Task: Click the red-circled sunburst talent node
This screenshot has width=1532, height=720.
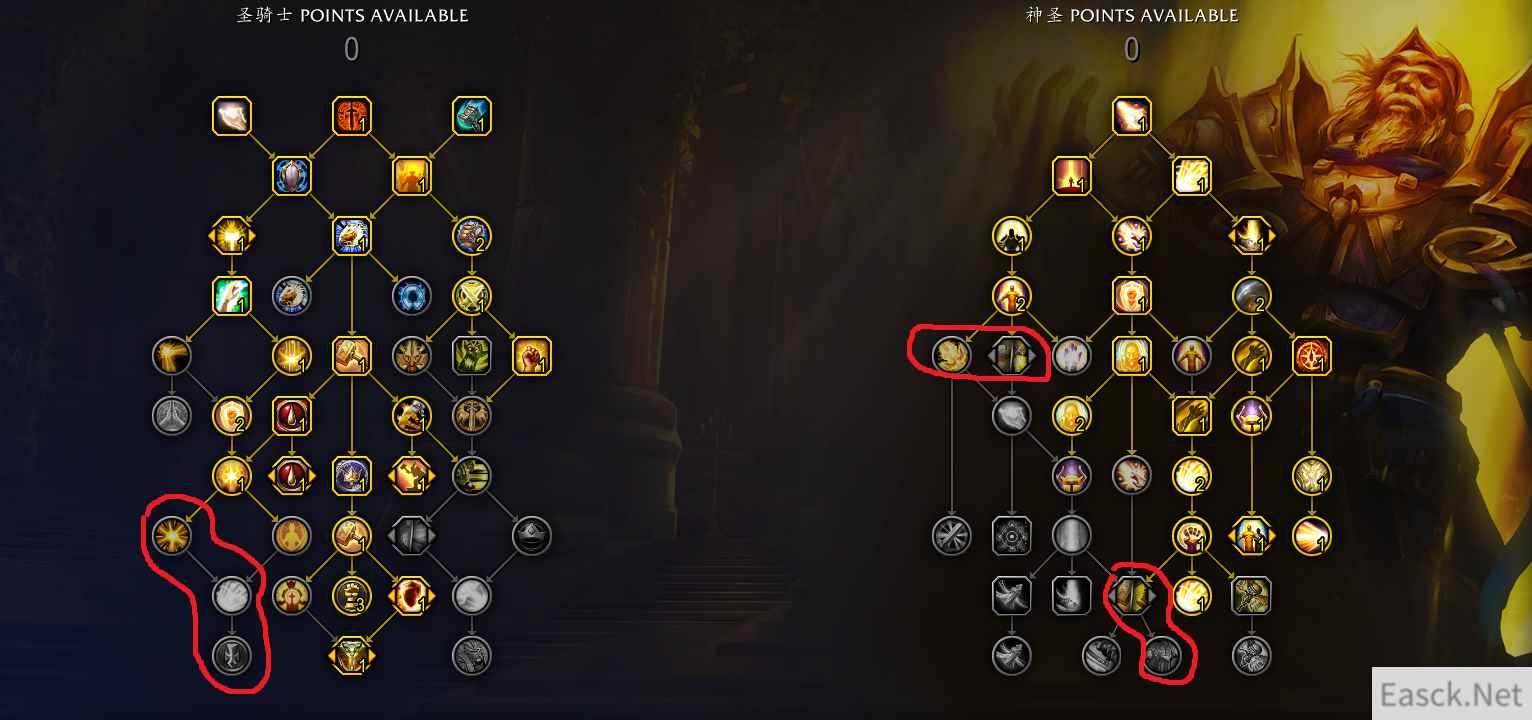Action: [x=172, y=536]
